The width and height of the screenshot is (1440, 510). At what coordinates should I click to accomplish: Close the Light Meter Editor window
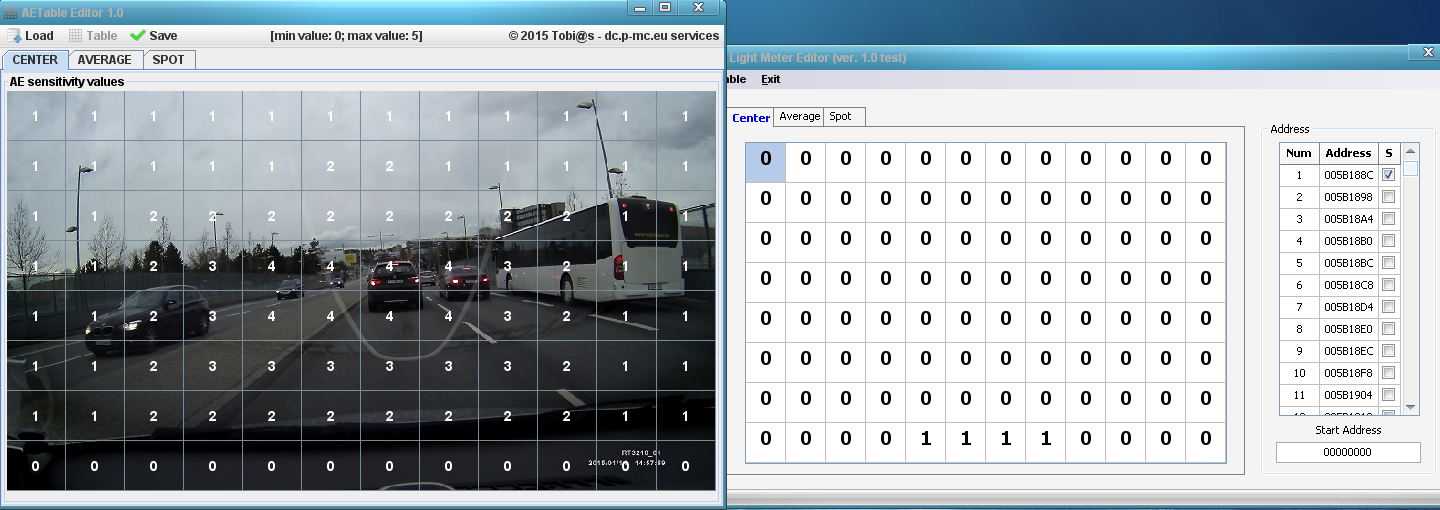tap(1427, 52)
